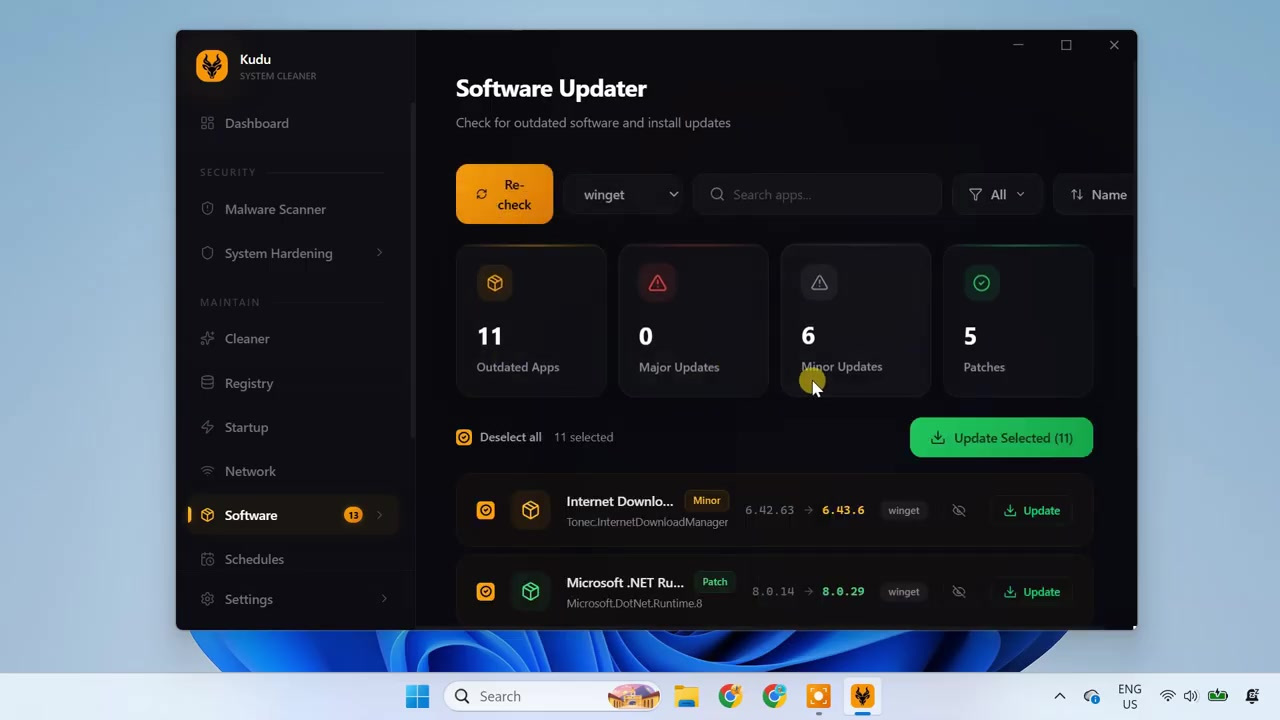Toggle the Deselect all checkbox

[464, 437]
